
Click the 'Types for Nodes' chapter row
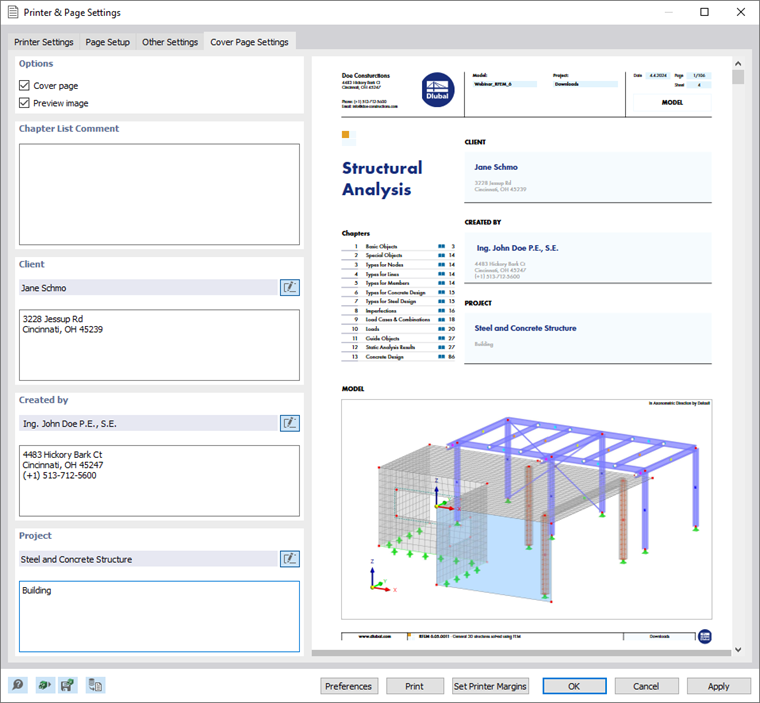(x=398, y=264)
